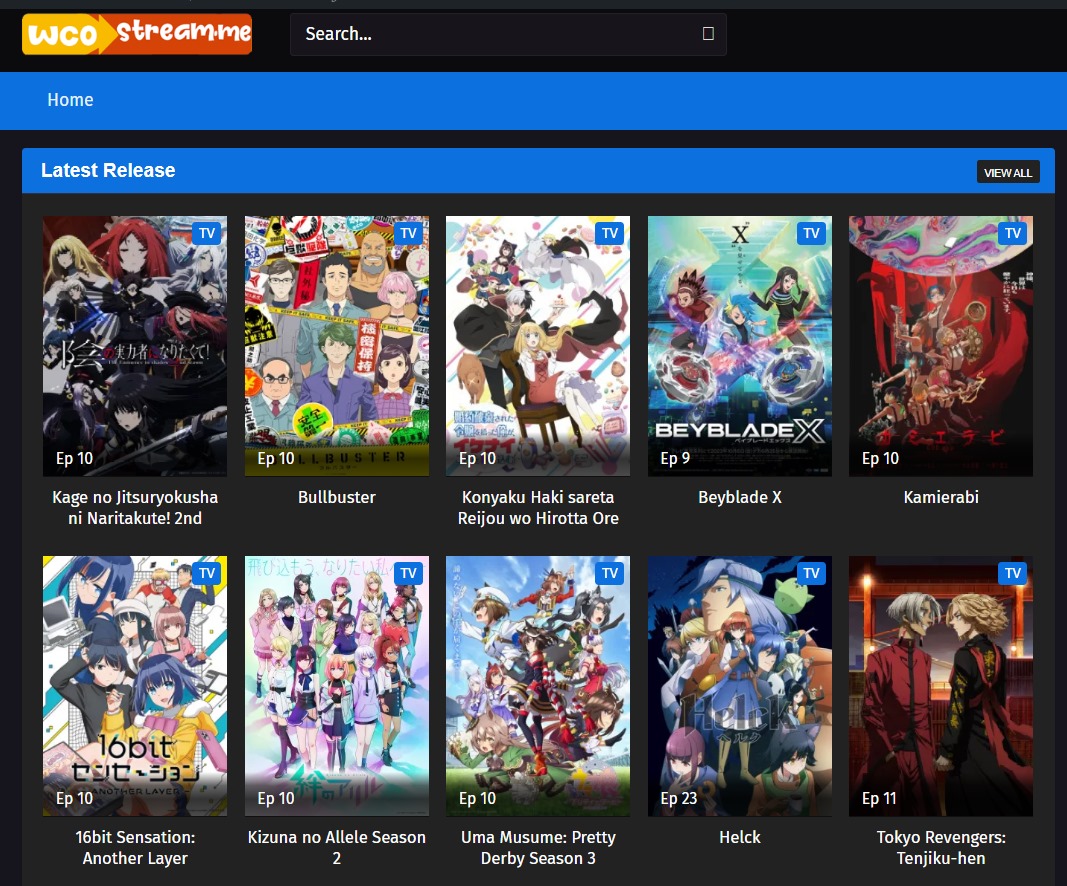Open Tokyo Revengers Tenjiku-hen poster
Image resolution: width=1067 pixels, height=886 pixels.
[941, 686]
